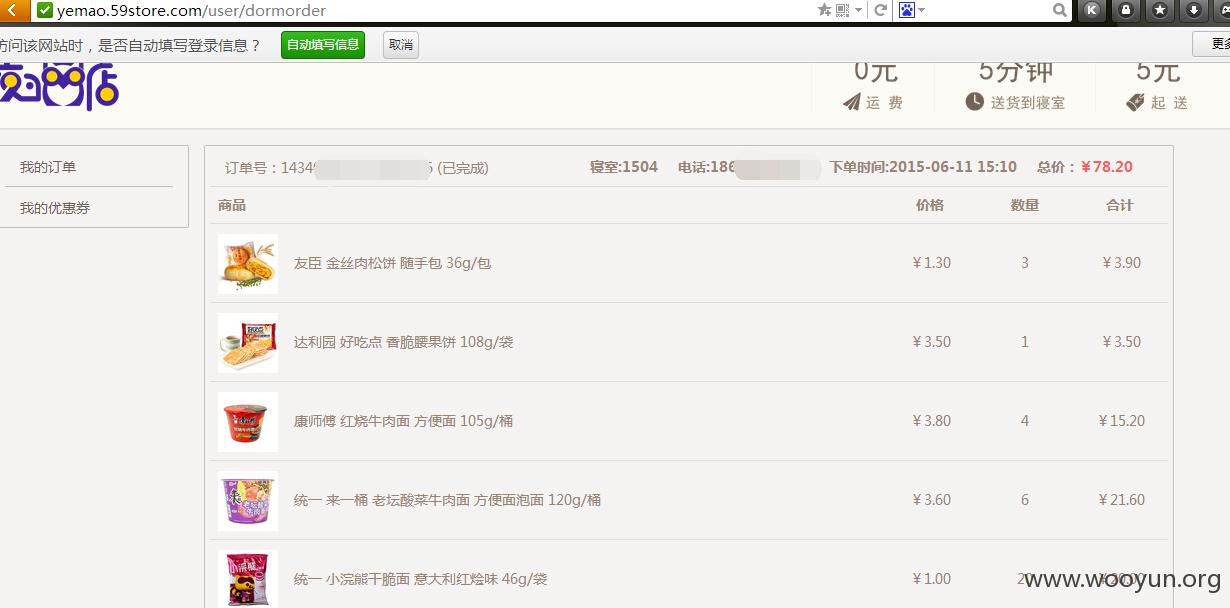Open the 小浣熊干脆面 product thumbnail
This screenshot has height=608, width=1230.
(248, 578)
